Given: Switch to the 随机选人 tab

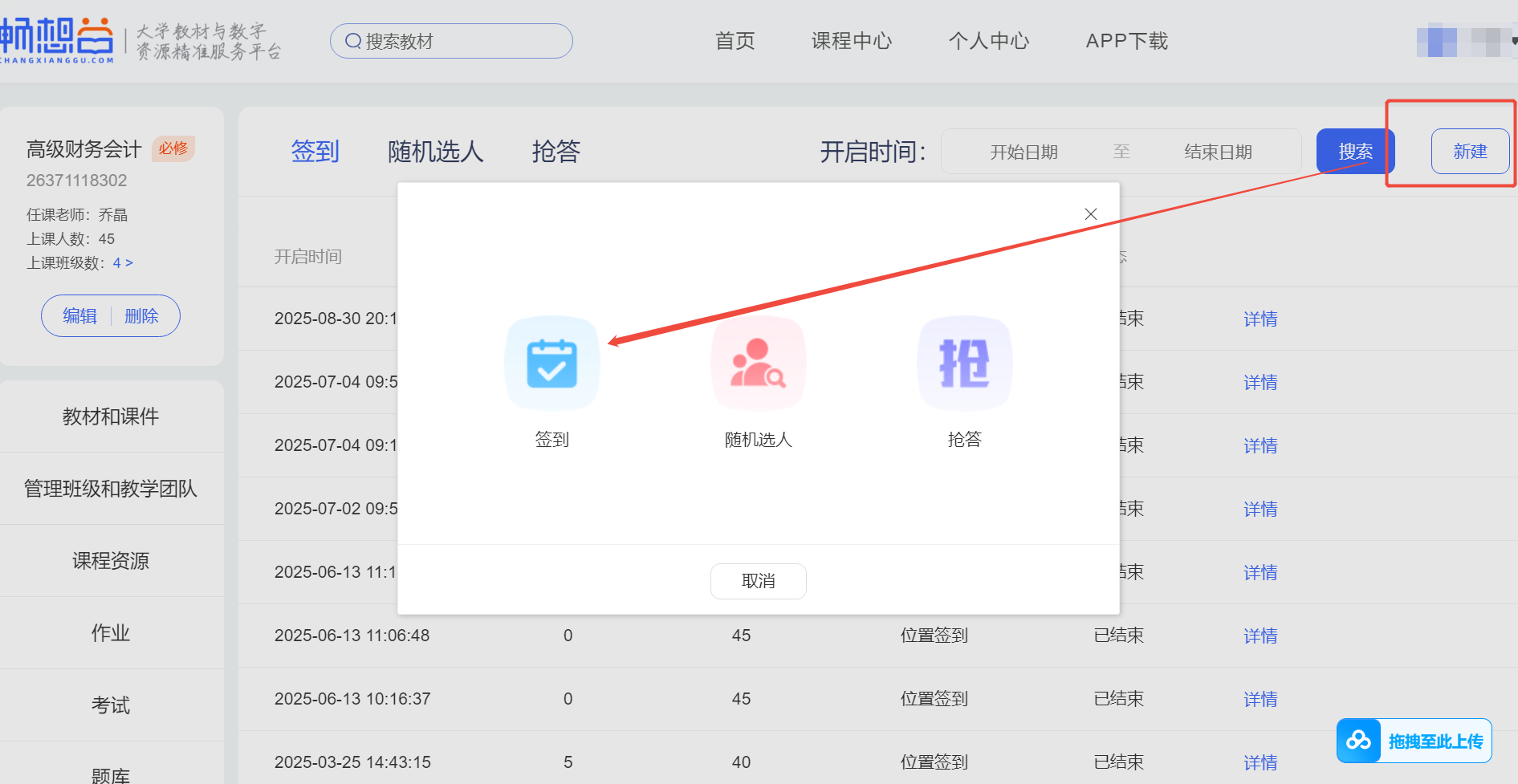Looking at the screenshot, I should point(435,152).
